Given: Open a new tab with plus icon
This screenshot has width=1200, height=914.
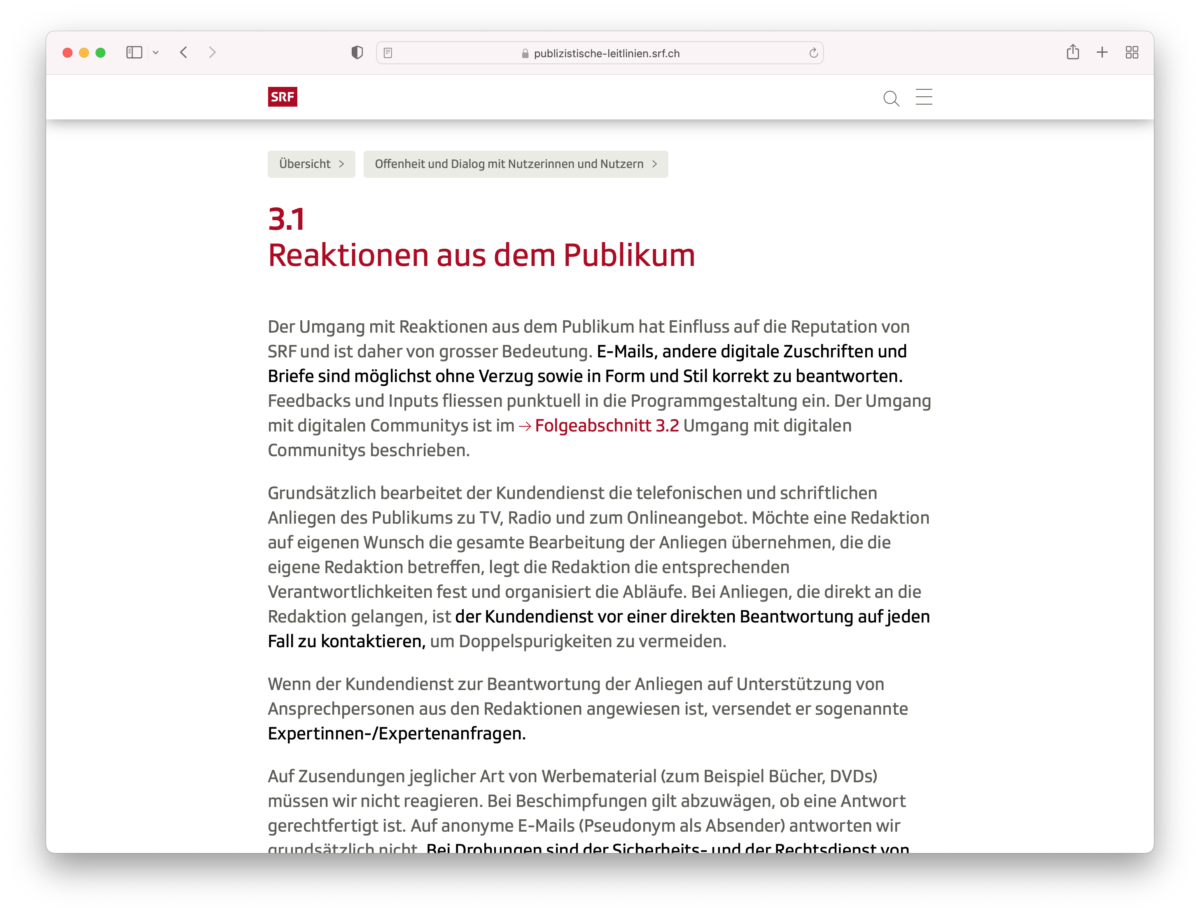Looking at the screenshot, I should [1102, 53].
